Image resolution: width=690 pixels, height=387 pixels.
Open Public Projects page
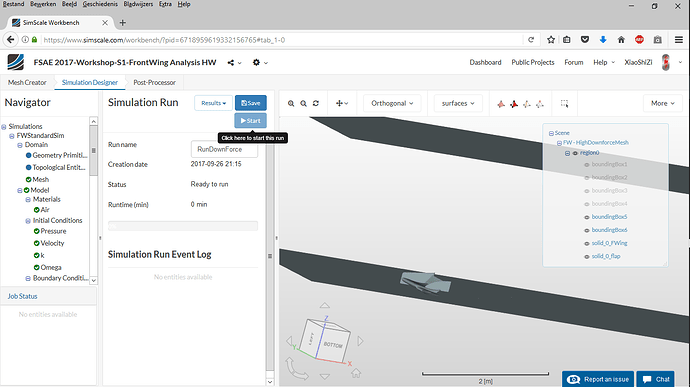click(x=533, y=63)
